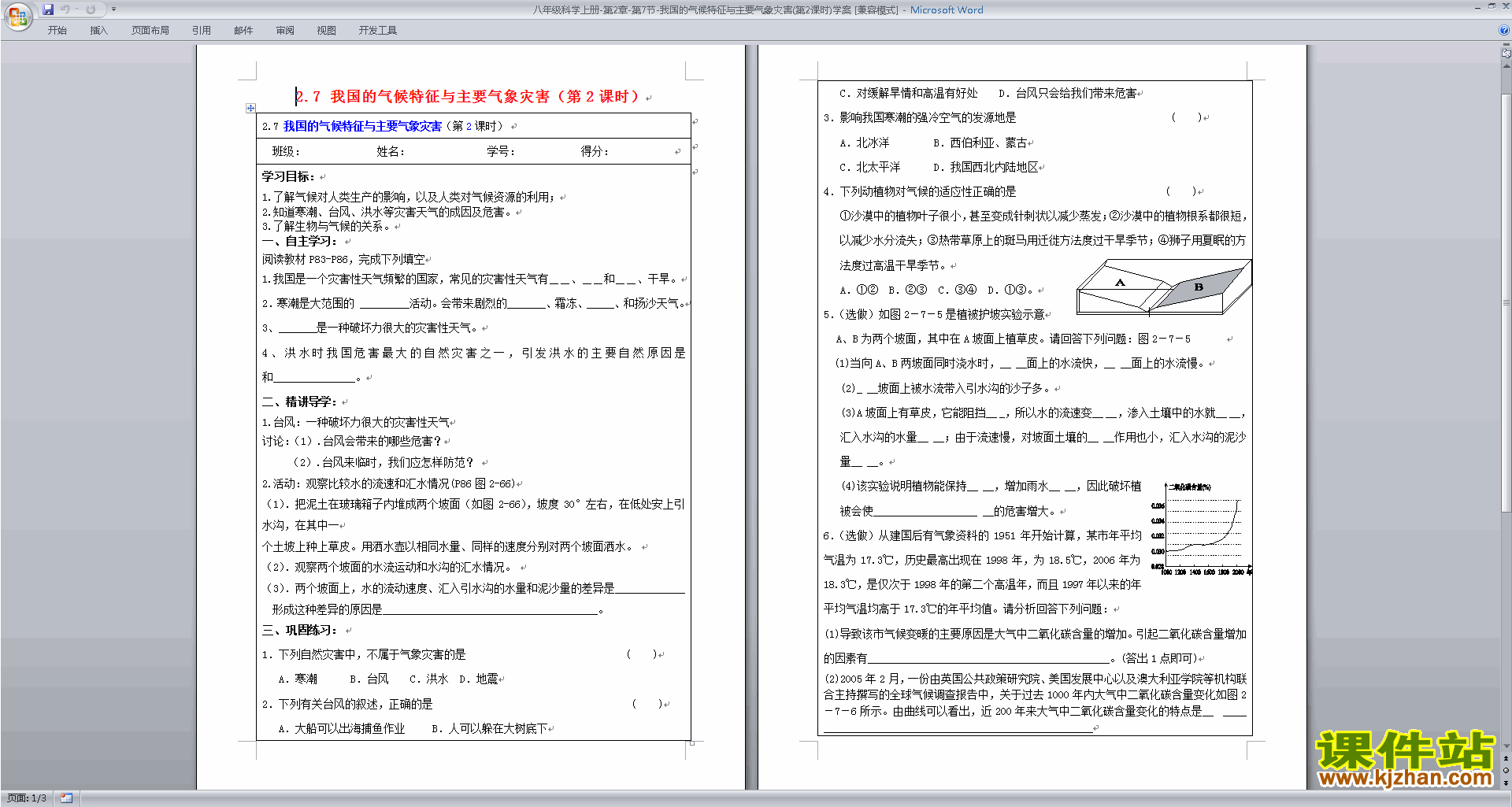Click the 姓名: field label
Screen dimensions: 1512x807
click(x=390, y=151)
